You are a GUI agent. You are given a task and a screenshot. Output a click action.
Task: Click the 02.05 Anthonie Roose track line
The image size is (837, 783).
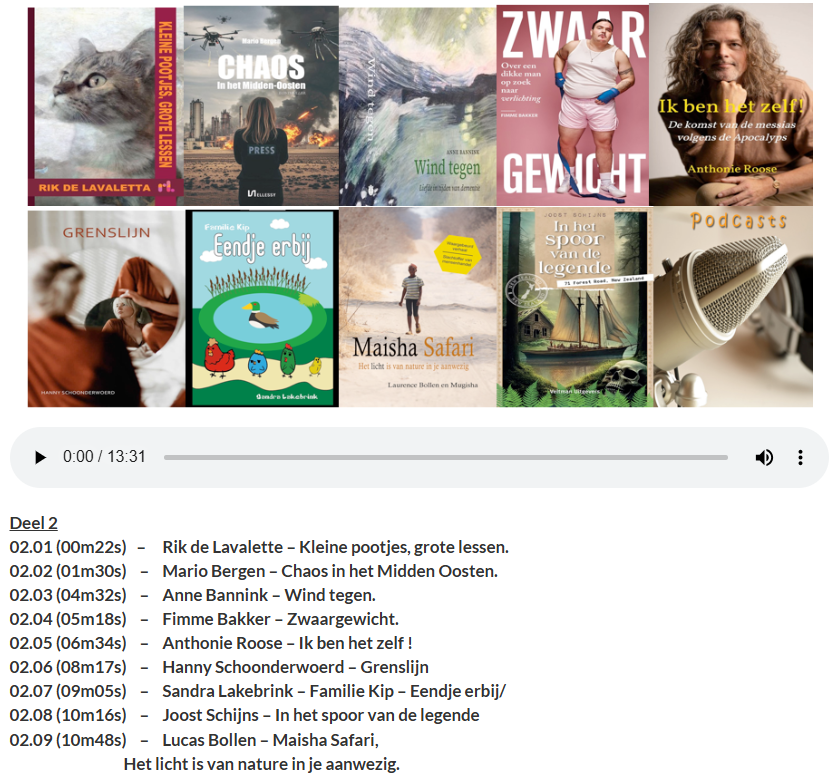click(x=211, y=643)
